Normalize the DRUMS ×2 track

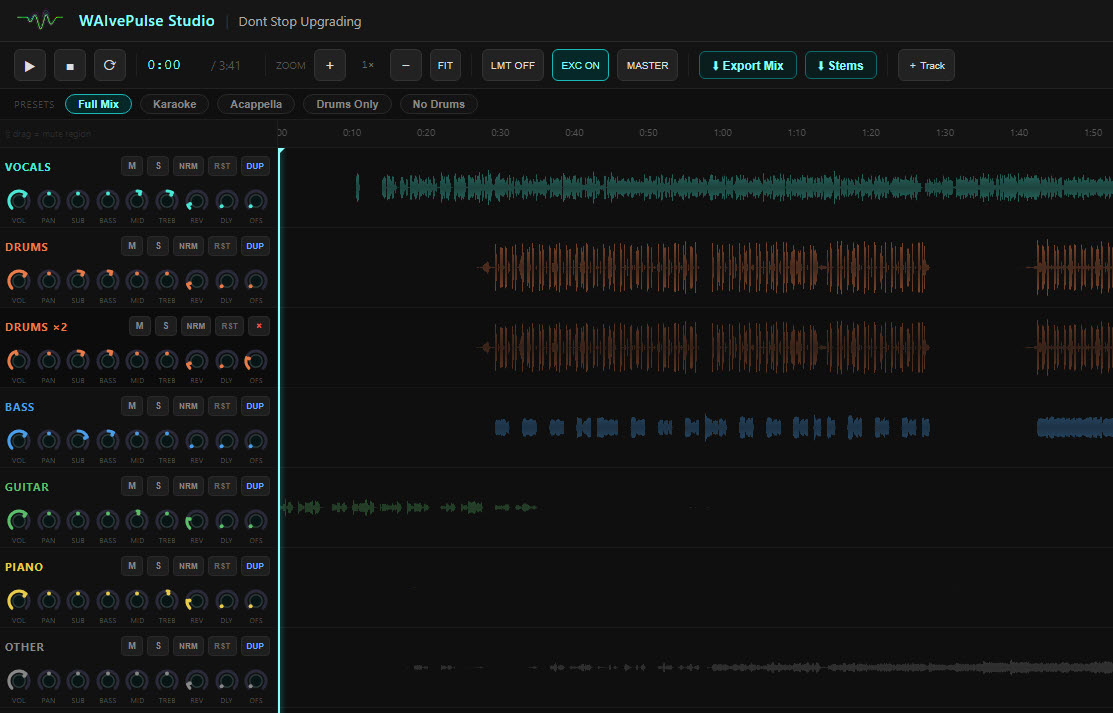[196, 327]
